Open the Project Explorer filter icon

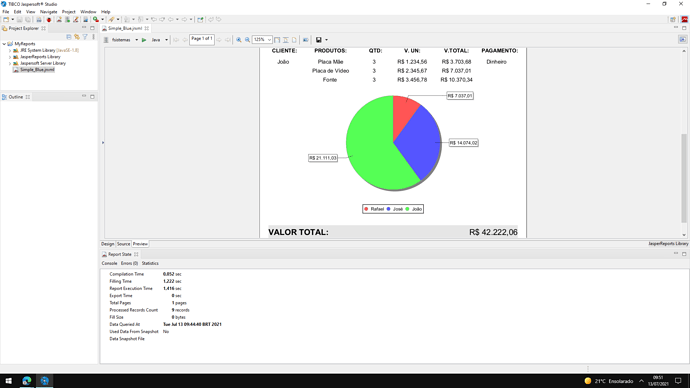tap(85, 37)
